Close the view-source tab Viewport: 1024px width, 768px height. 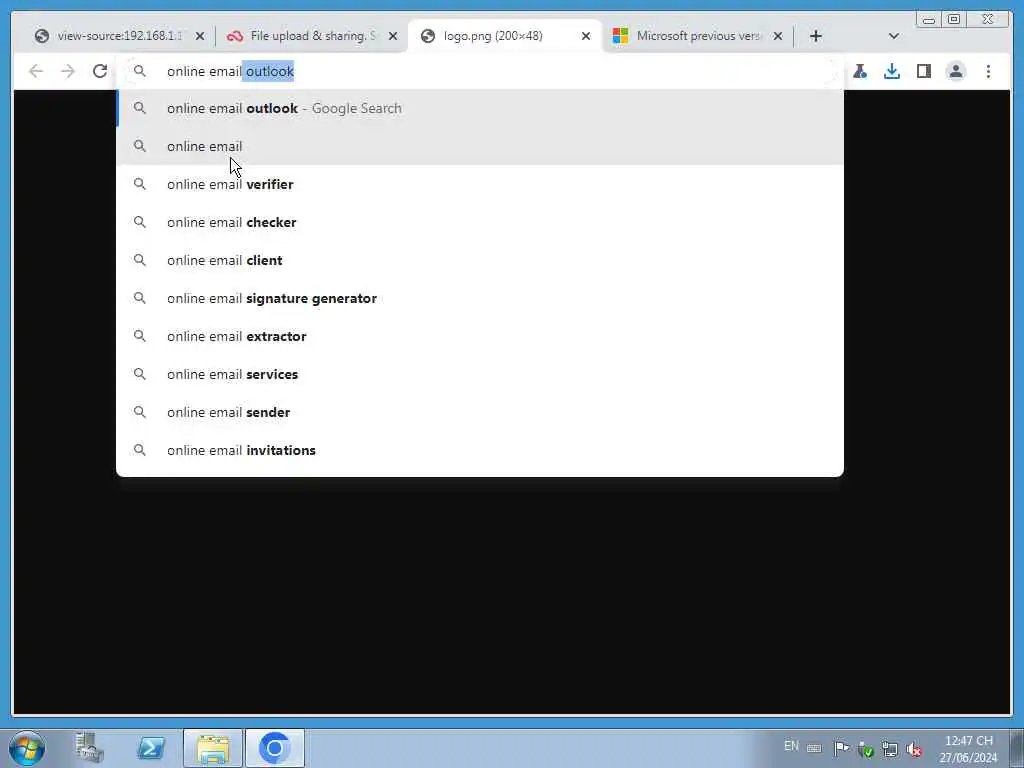click(200, 36)
